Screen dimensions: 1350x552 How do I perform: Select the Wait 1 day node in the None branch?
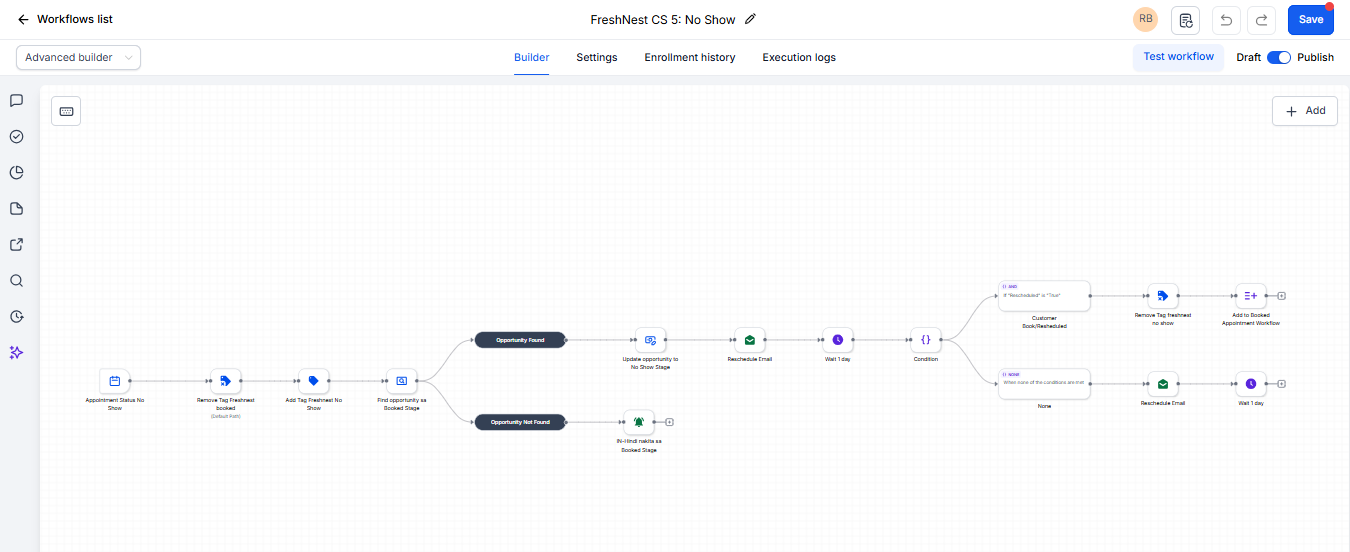1251,384
